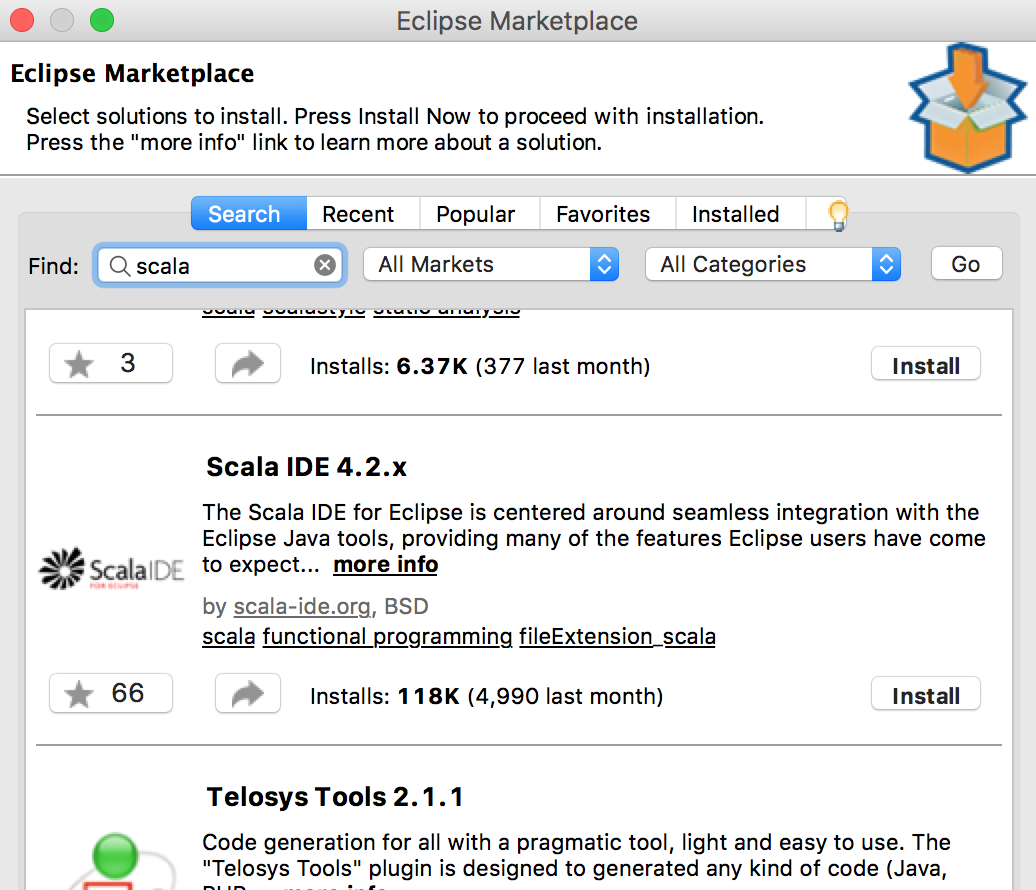Click the Eclipse Marketplace box icon
This screenshot has width=1036, height=890.
967,107
